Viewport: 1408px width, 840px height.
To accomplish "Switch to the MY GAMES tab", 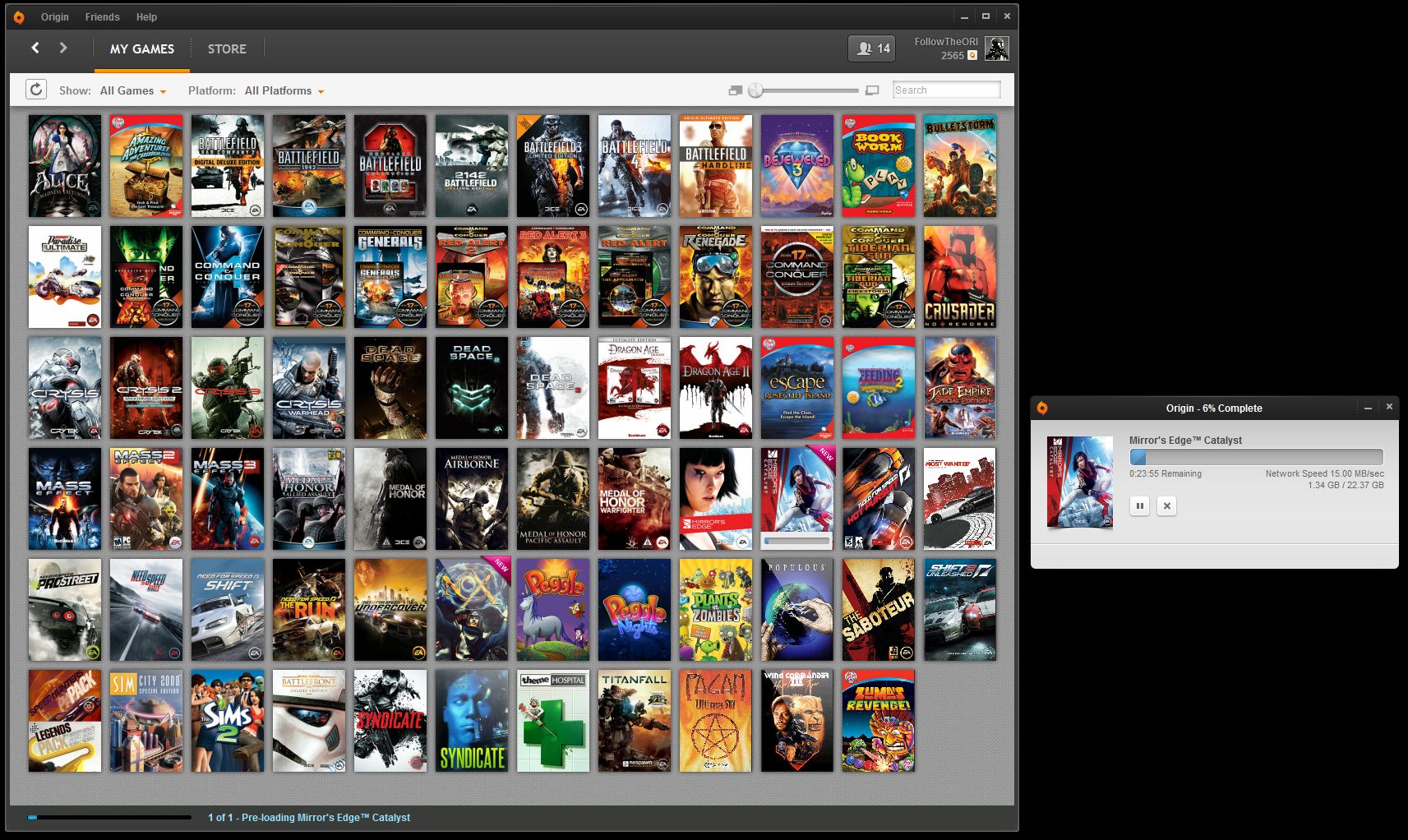I will (x=142, y=49).
